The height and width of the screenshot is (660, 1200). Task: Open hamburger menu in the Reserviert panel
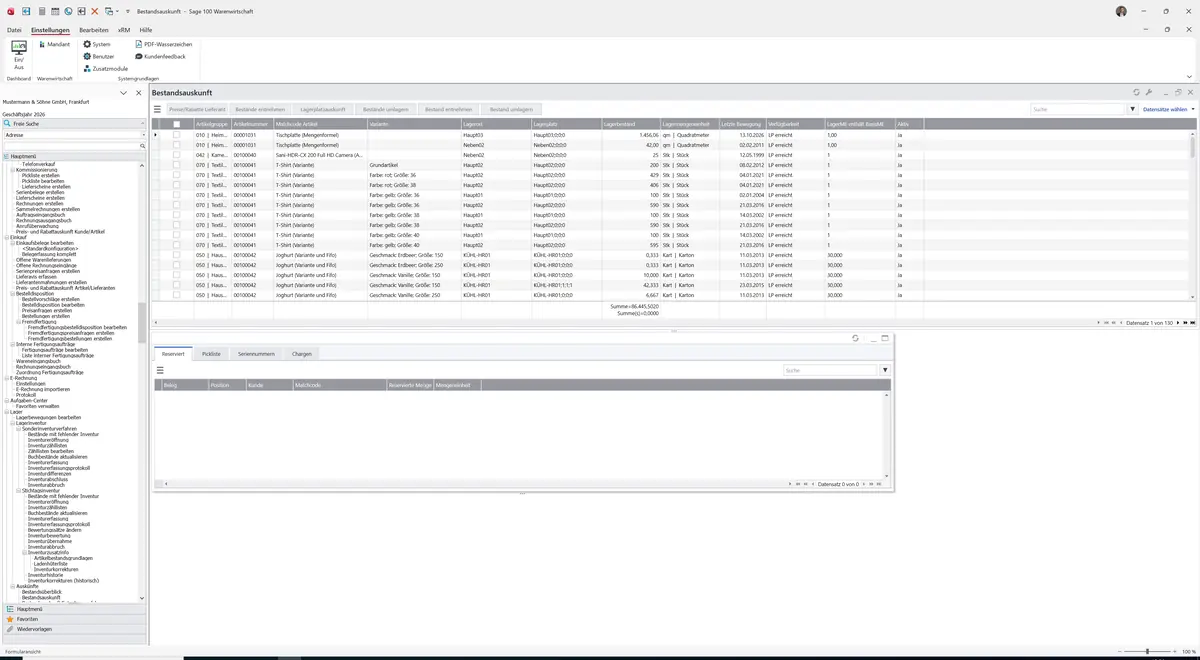tap(160, 370)
